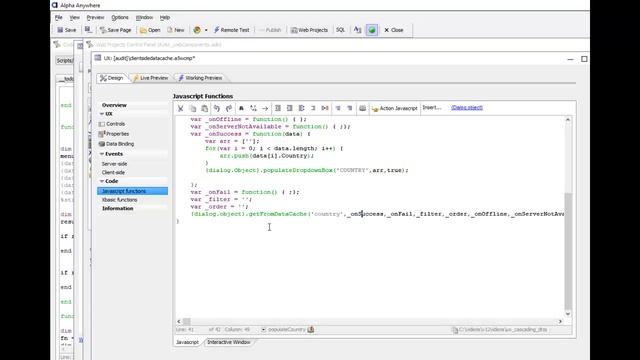Click the icon next to populateCountry in status bar
The width and height of the screenshot is (640, 360).
click(311, 329)
